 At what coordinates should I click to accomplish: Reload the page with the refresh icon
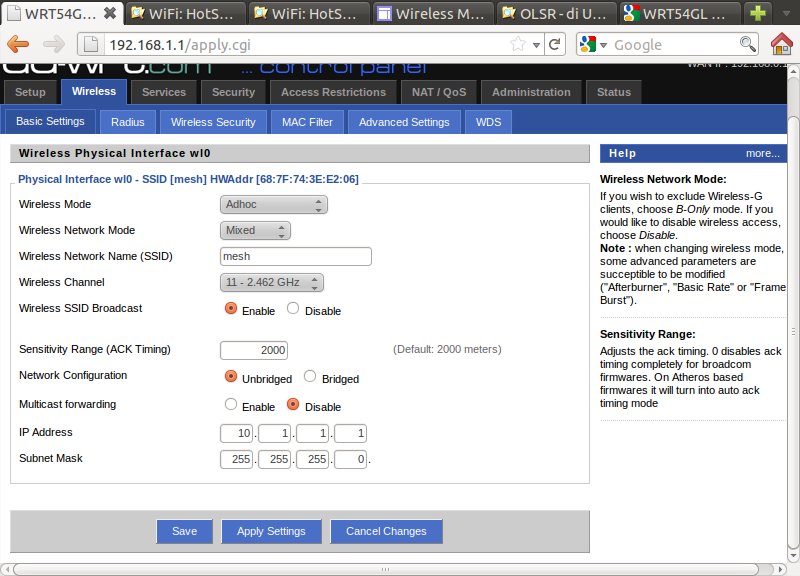pos(556,44)
